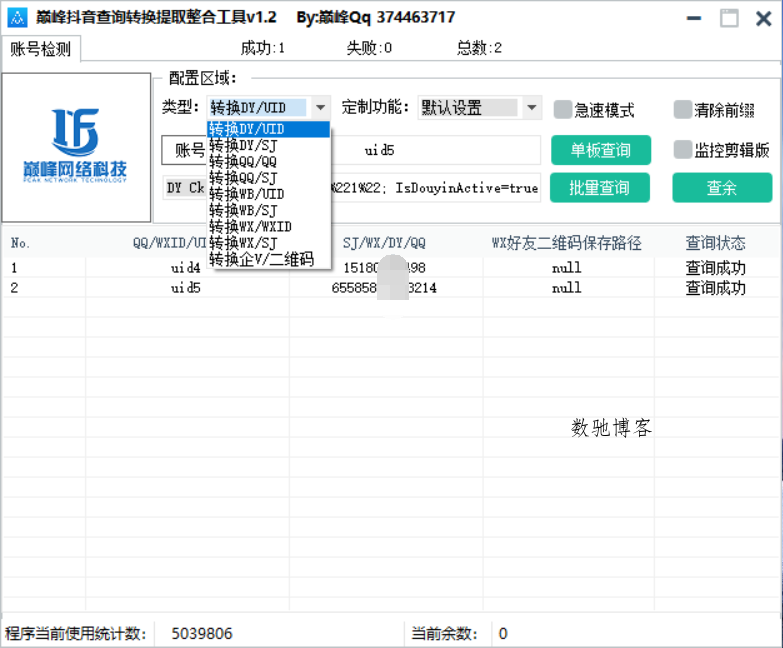Image resolution: width=783 pixels, height=648 pixels.
Task: Maximize the tool window
Action: [729, 18]
